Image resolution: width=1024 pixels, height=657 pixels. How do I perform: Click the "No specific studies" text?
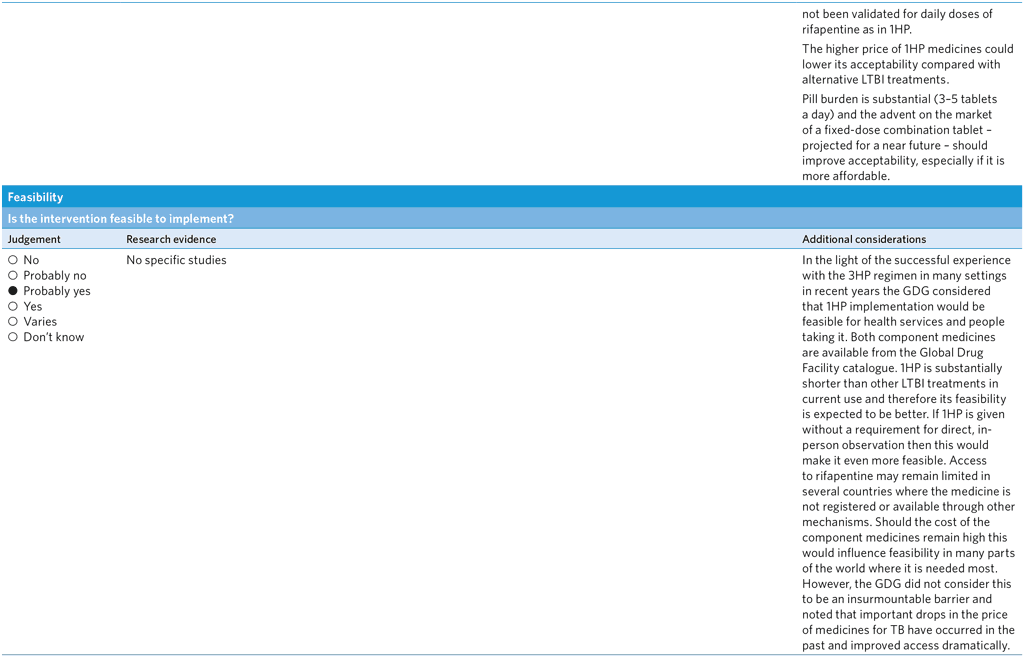pos(176,260)
